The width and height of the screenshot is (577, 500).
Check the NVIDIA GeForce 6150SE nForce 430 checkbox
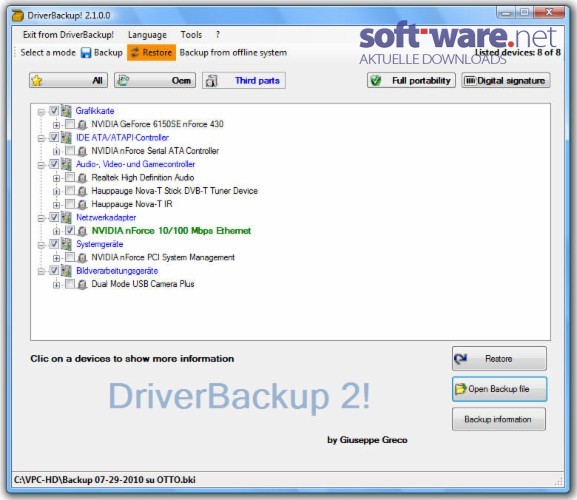[x=70, y=124]
